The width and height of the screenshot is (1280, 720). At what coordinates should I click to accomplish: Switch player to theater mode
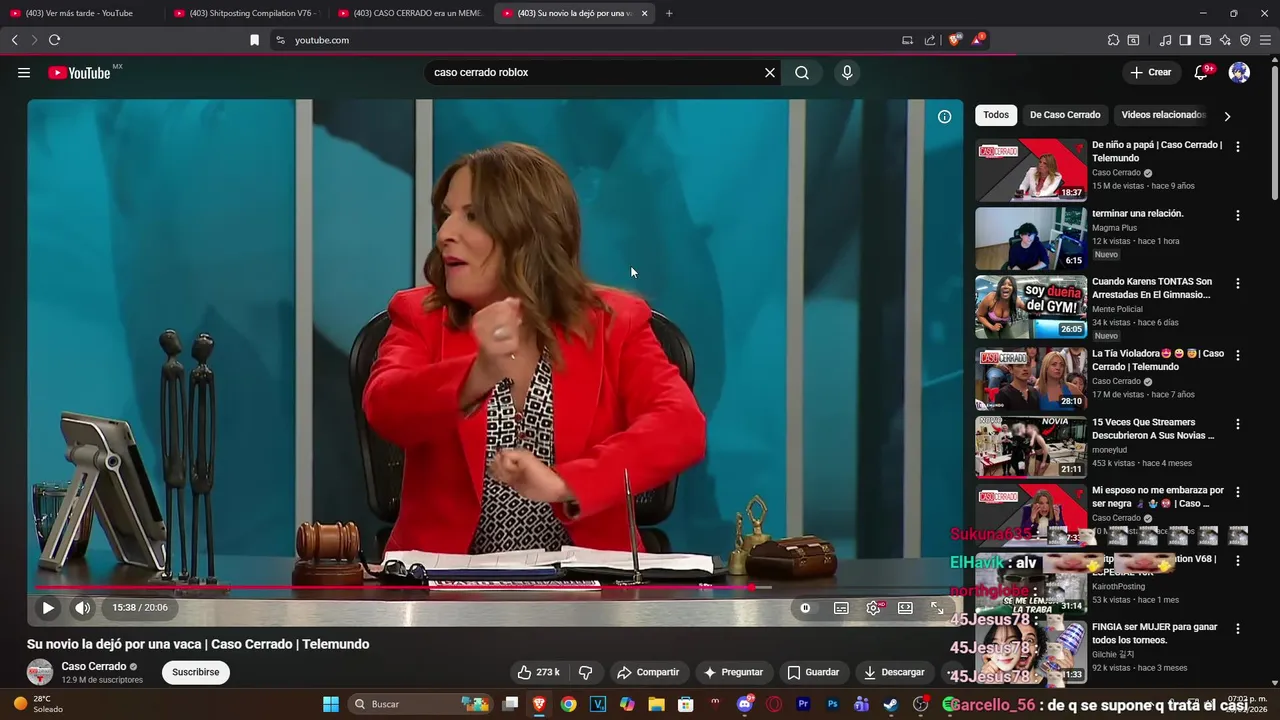(x=905, y=607)
